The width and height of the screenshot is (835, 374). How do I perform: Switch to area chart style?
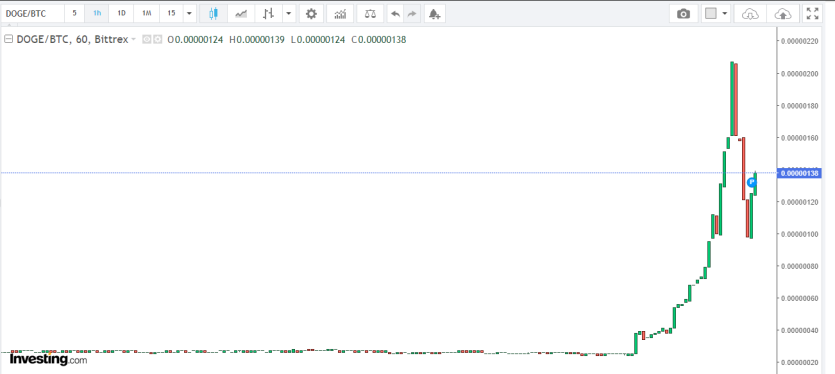[241, 14]
